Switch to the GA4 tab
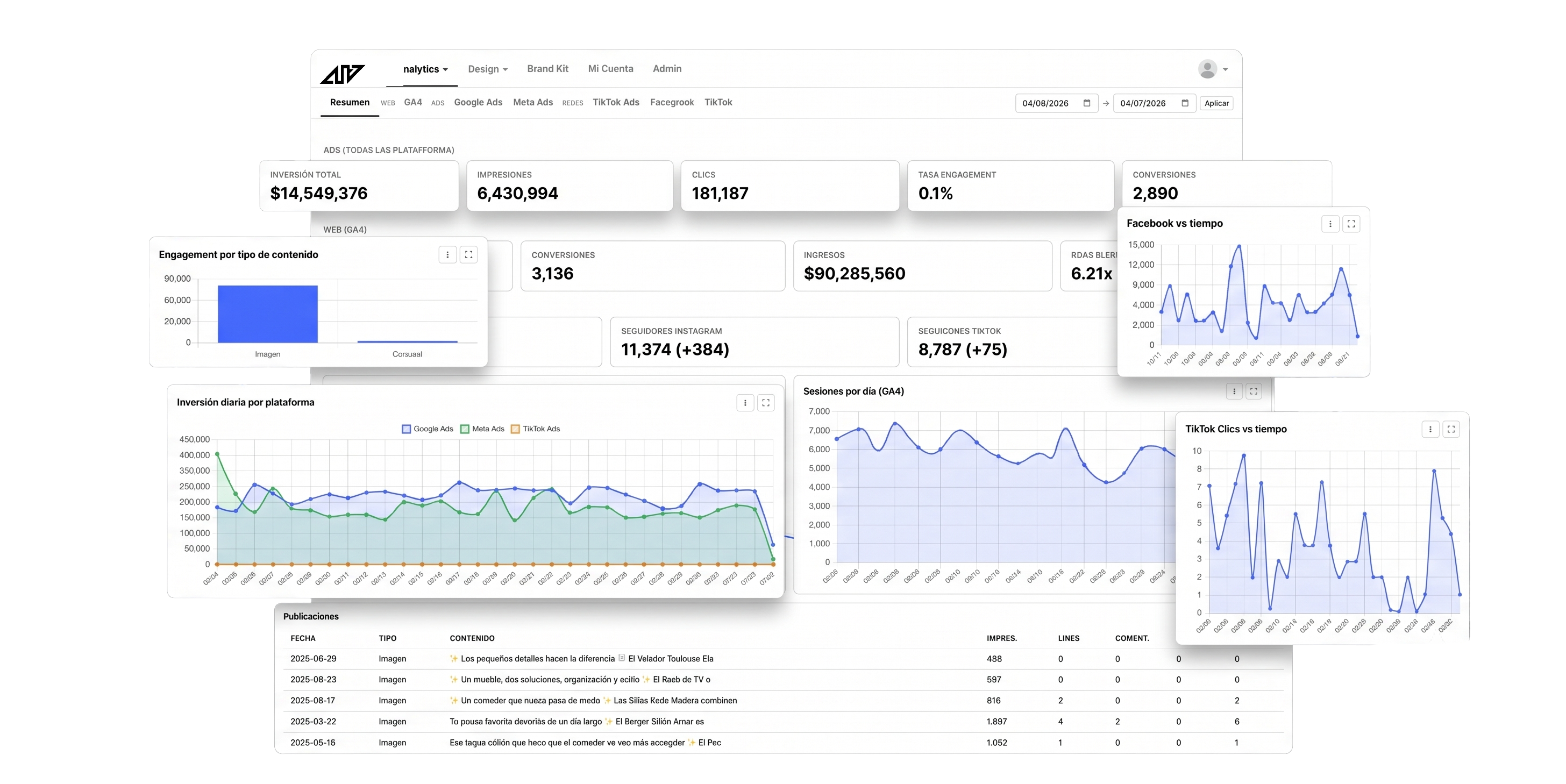The image size is (1566, 784). click(413, 102)
